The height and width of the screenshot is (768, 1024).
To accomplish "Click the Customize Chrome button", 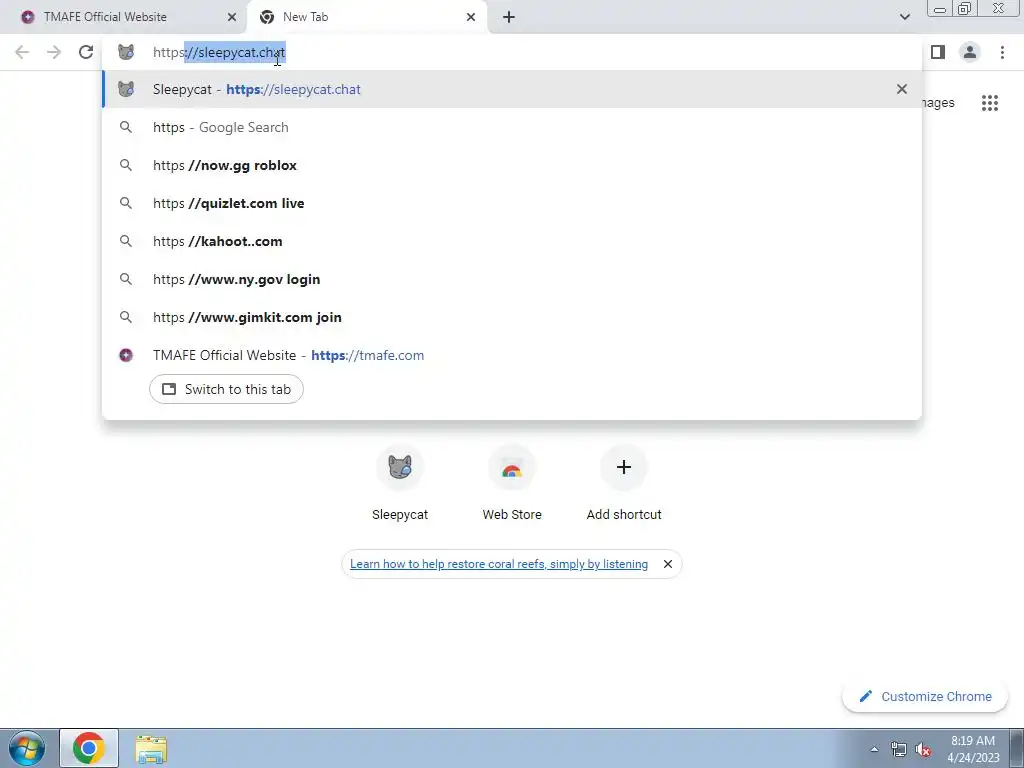I will pos(925,697).
